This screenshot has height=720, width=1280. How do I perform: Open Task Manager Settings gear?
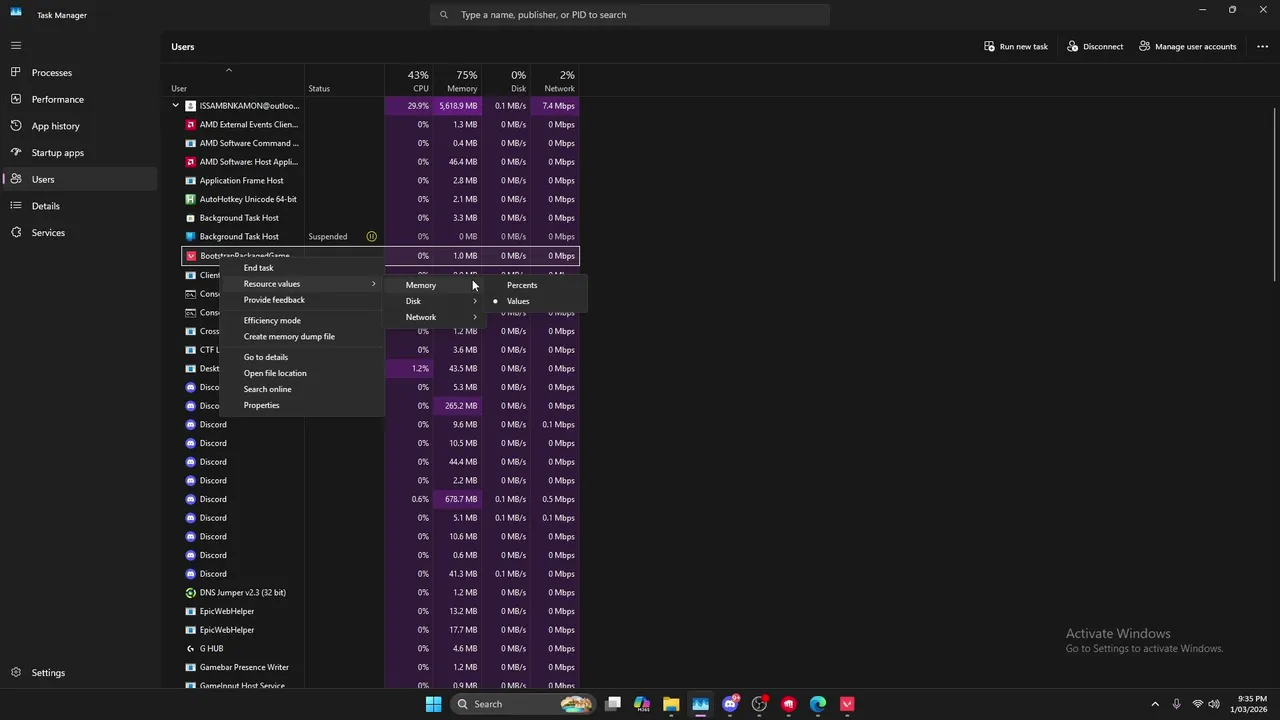tap(16, 672)
